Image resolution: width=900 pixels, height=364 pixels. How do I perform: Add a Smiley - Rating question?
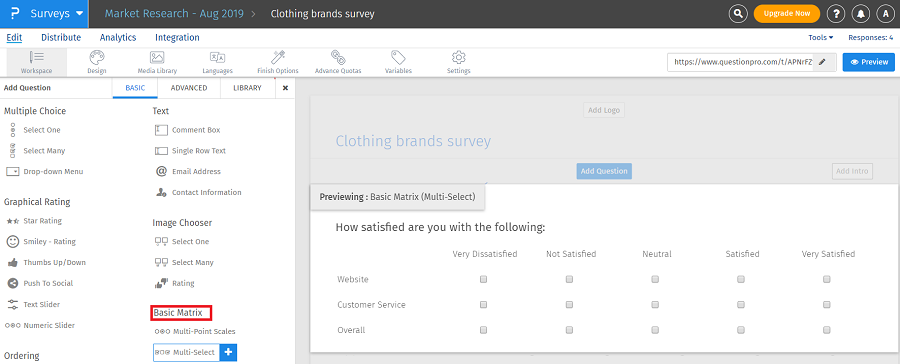41,241
